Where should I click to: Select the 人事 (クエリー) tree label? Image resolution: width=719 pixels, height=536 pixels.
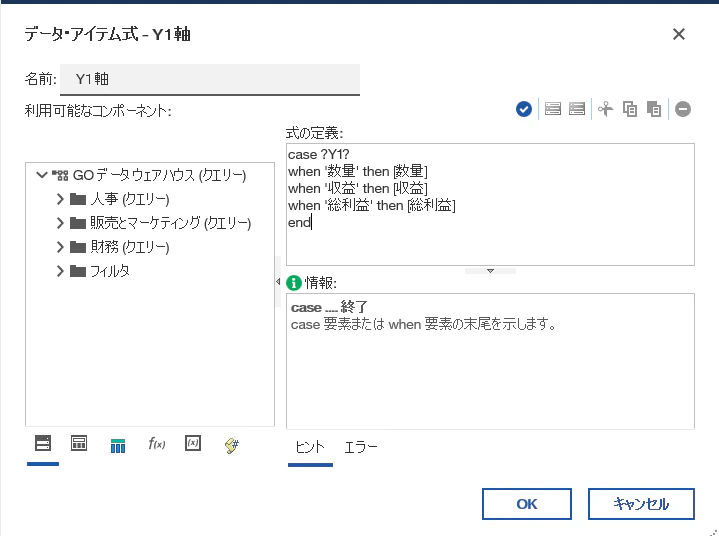(130, 199)
